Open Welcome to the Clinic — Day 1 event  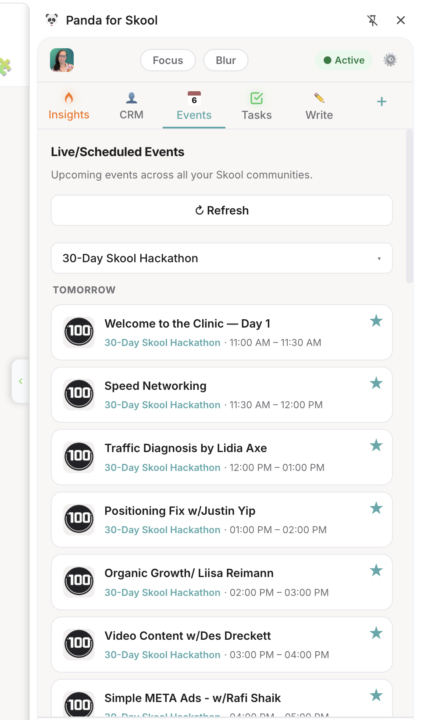point(187,323)
